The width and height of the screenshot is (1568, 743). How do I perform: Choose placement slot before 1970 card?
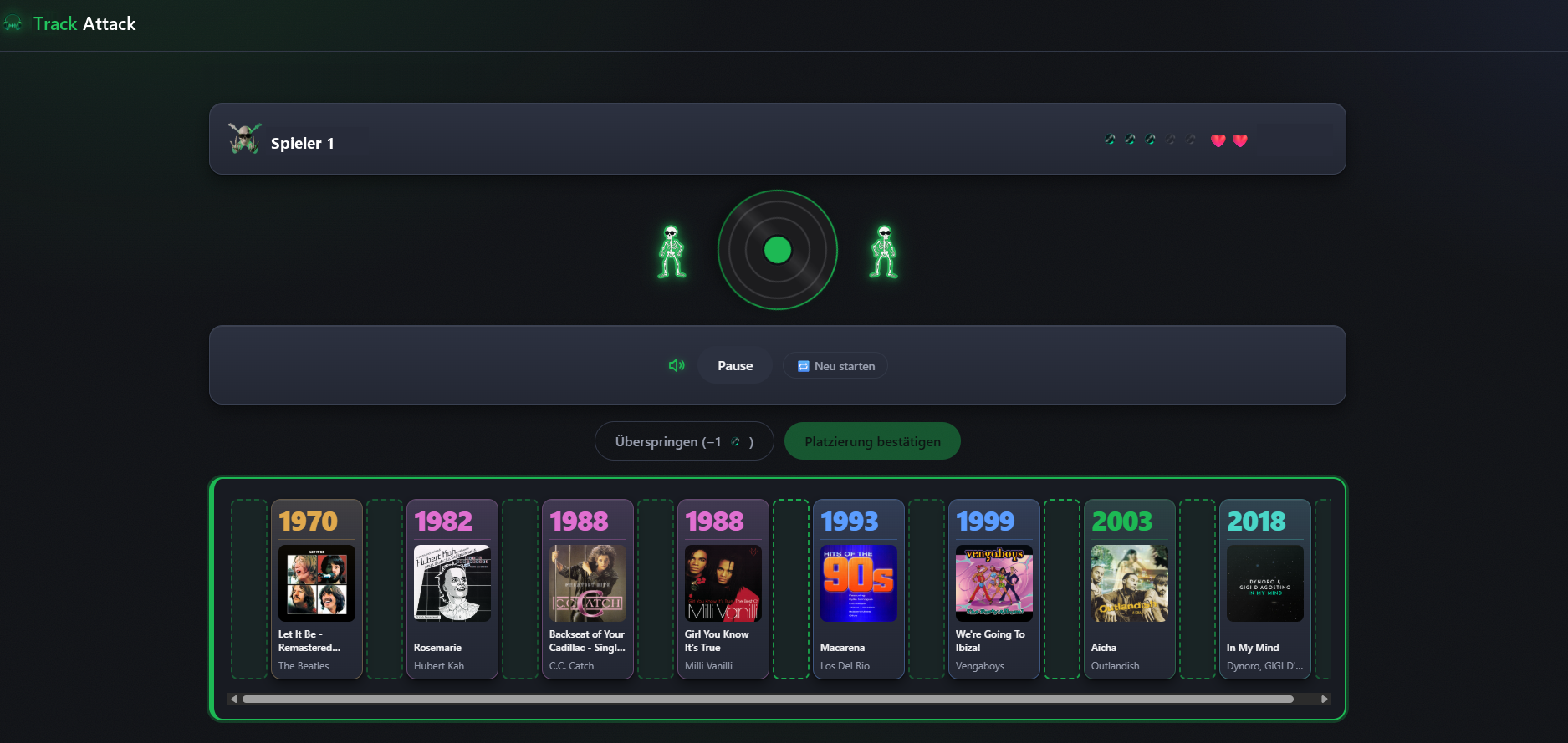(249, 589)
